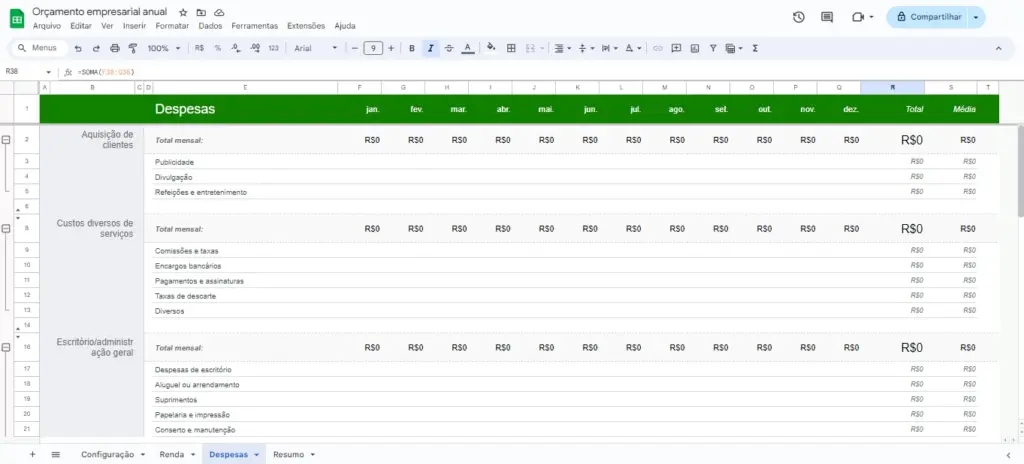Decrease font size with minus
Viewport: 1024px width, 464px height.
coord(355,48)
